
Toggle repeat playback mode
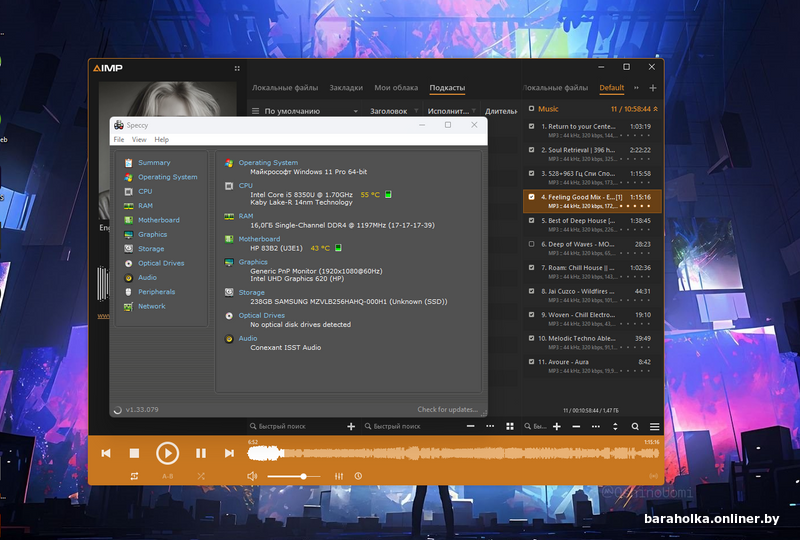(134, 476)
